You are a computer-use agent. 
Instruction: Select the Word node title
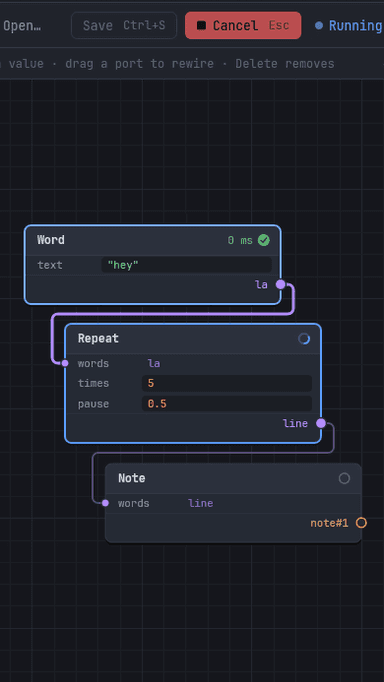coord(51,240)
